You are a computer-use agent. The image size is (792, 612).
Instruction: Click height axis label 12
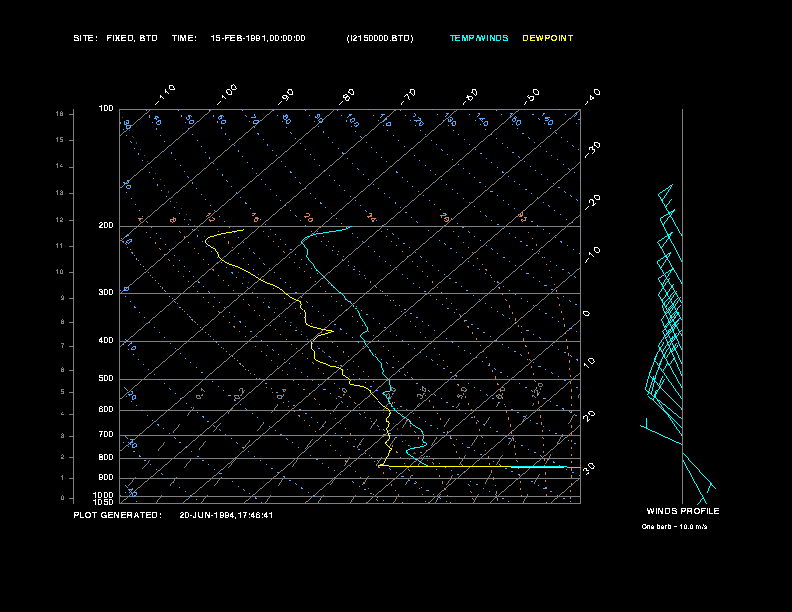coord(60,220)
